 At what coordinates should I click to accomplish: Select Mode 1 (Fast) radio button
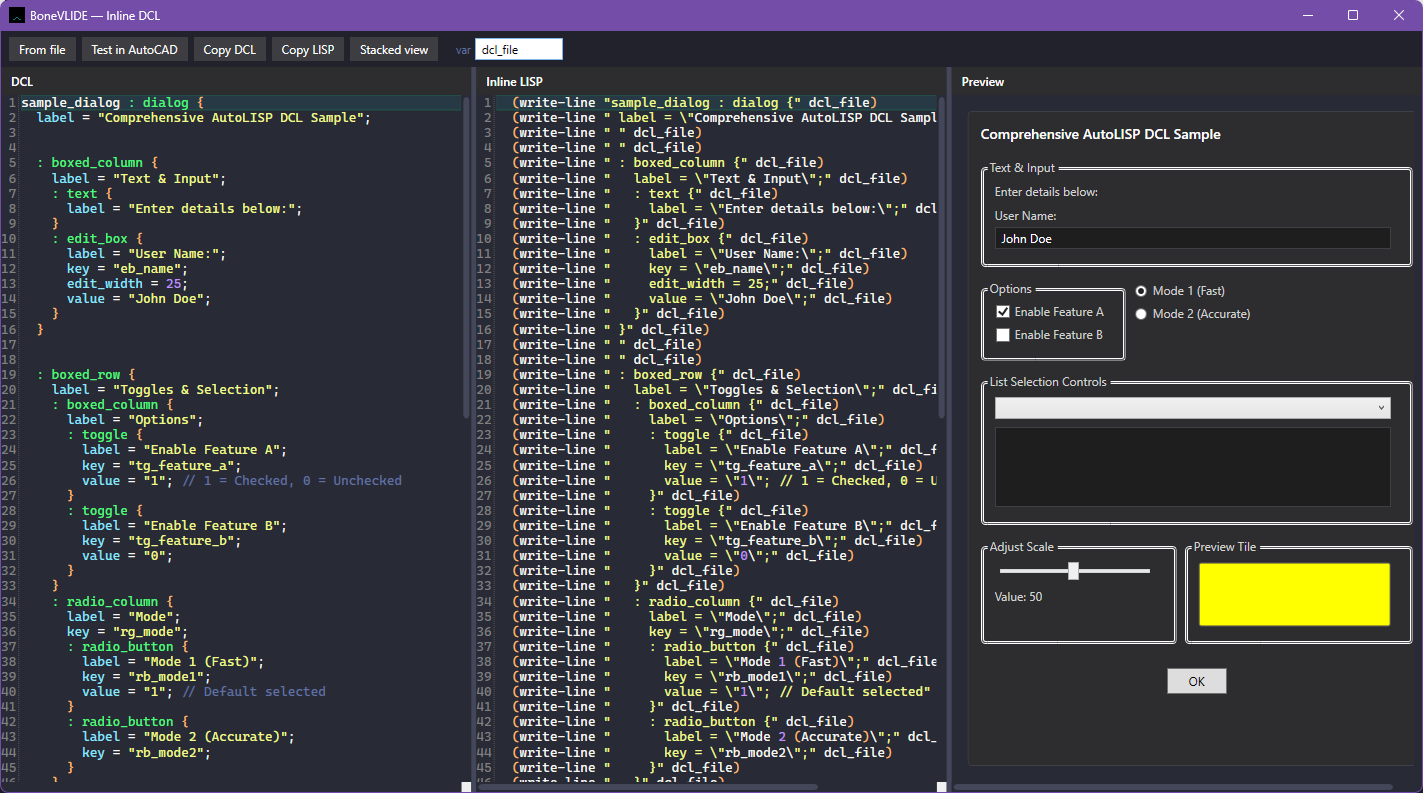click(x=1141, y=291)
